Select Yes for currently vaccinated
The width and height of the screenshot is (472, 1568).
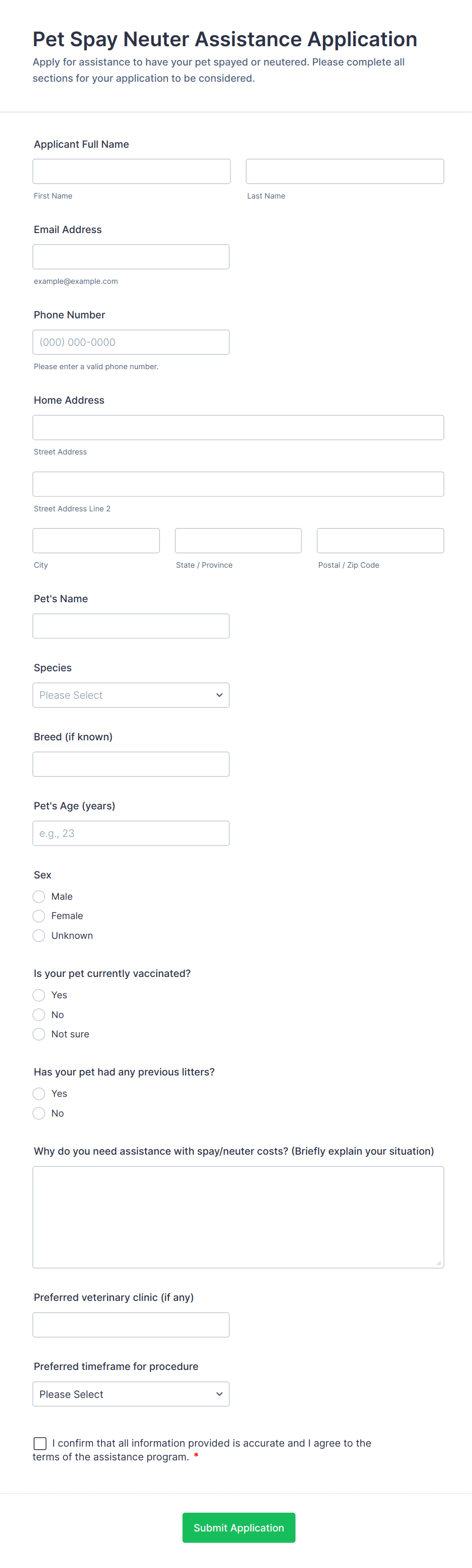(x=39, y=995)
